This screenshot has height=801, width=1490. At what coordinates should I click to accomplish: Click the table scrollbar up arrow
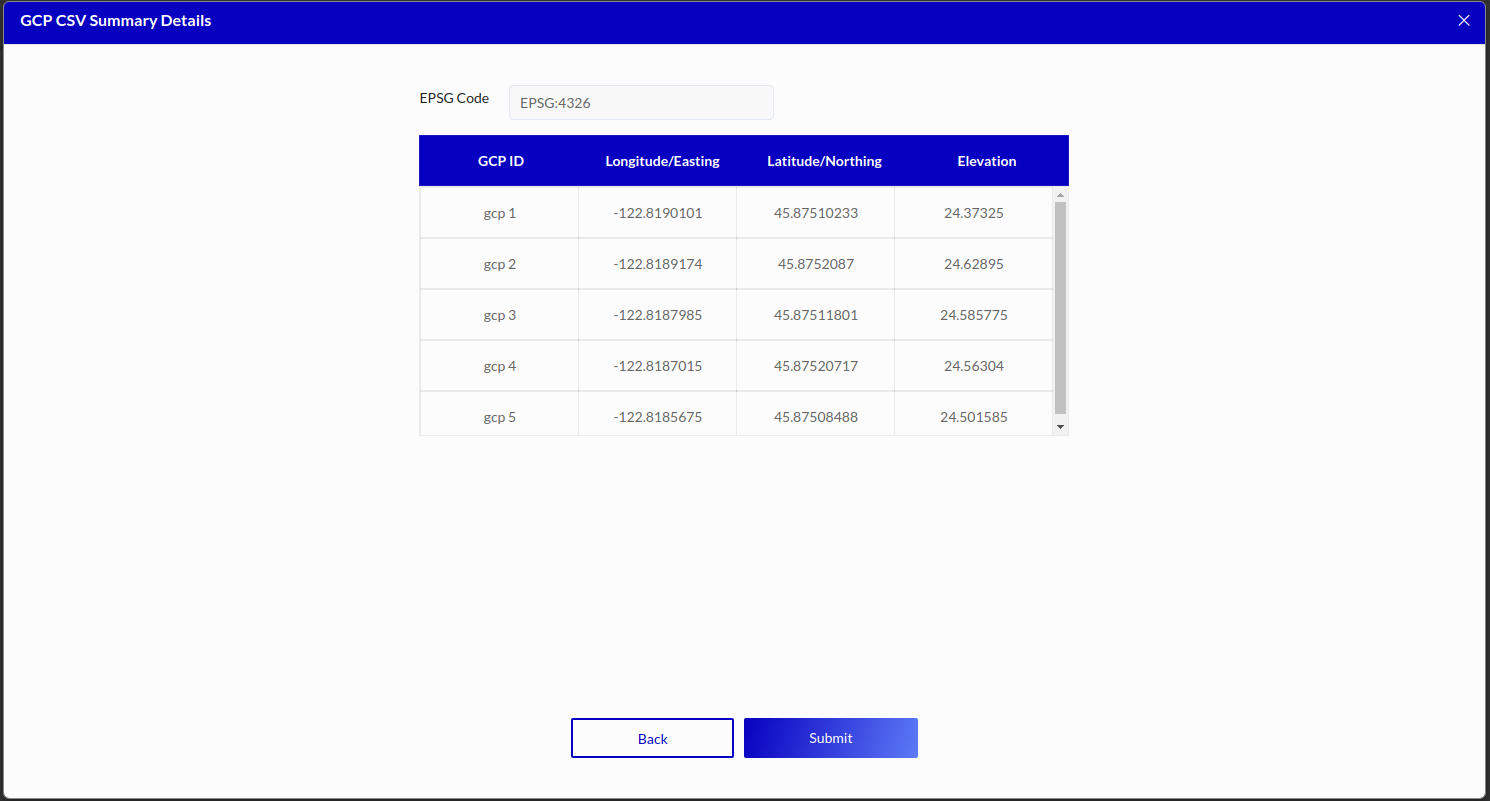tap(1061, 195)
